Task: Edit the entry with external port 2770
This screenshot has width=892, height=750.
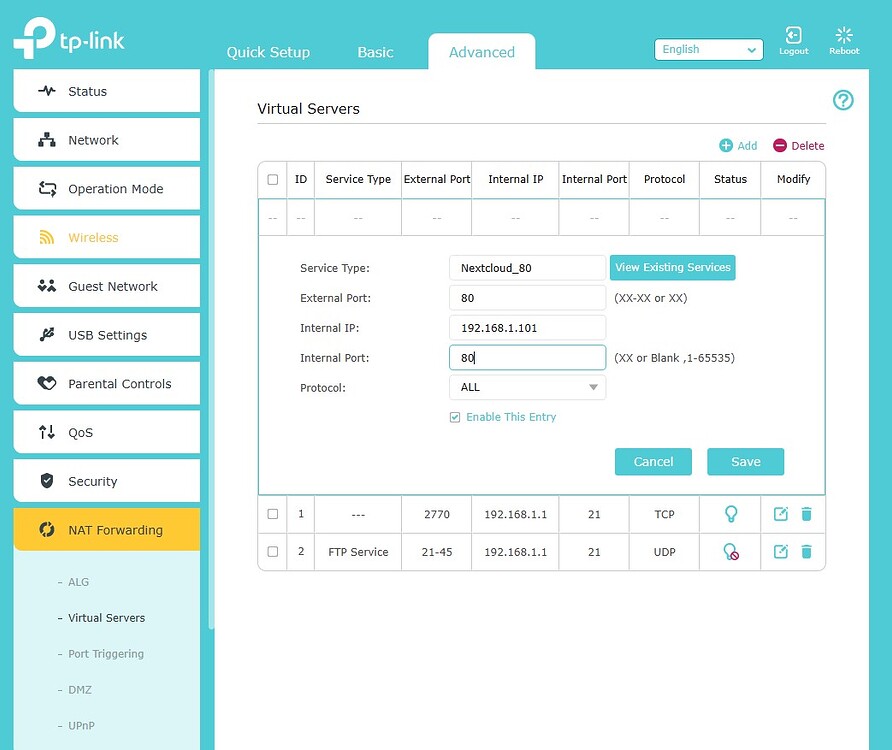Action: 780,514
